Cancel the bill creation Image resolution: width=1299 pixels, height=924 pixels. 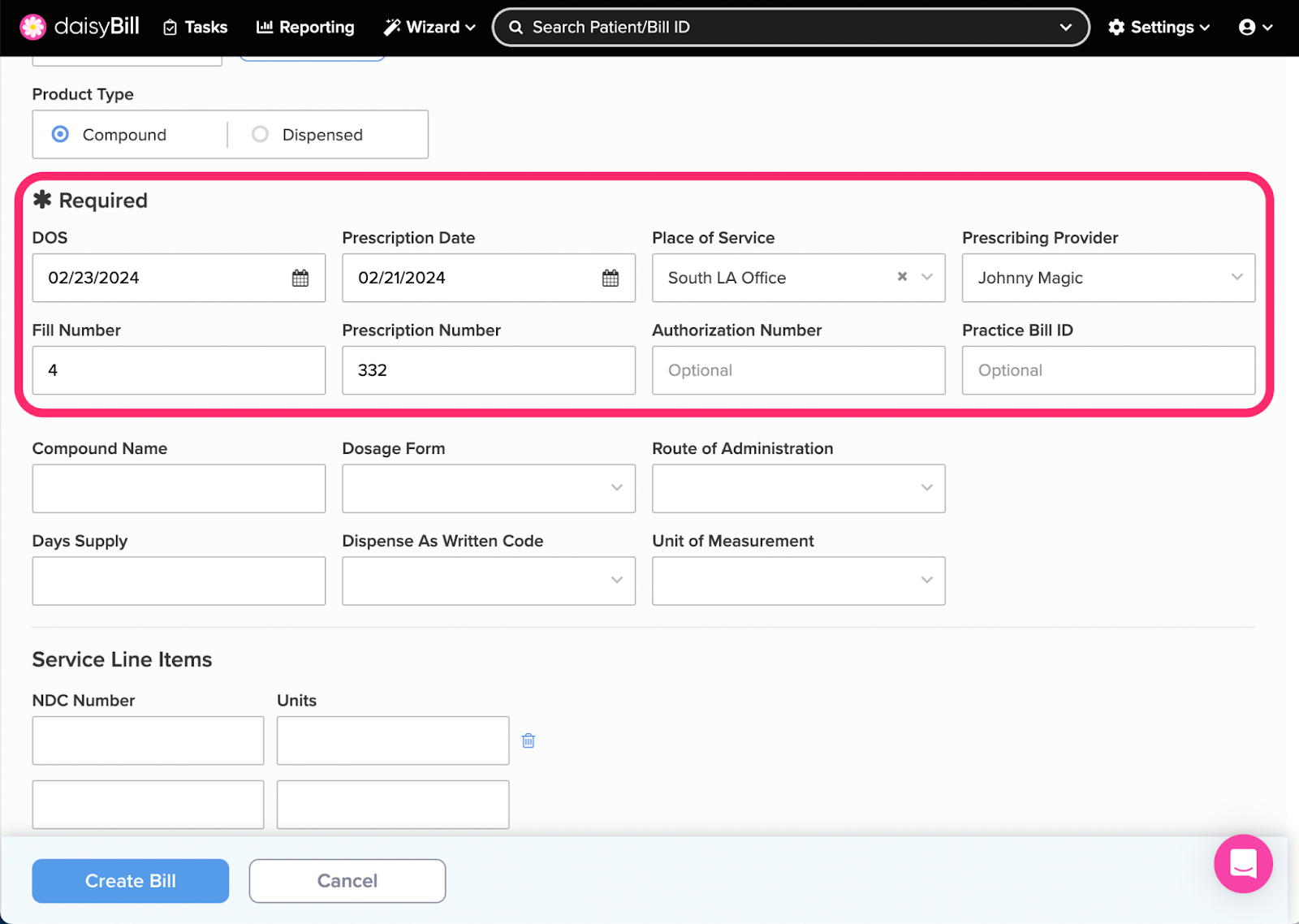coord(347,881)
